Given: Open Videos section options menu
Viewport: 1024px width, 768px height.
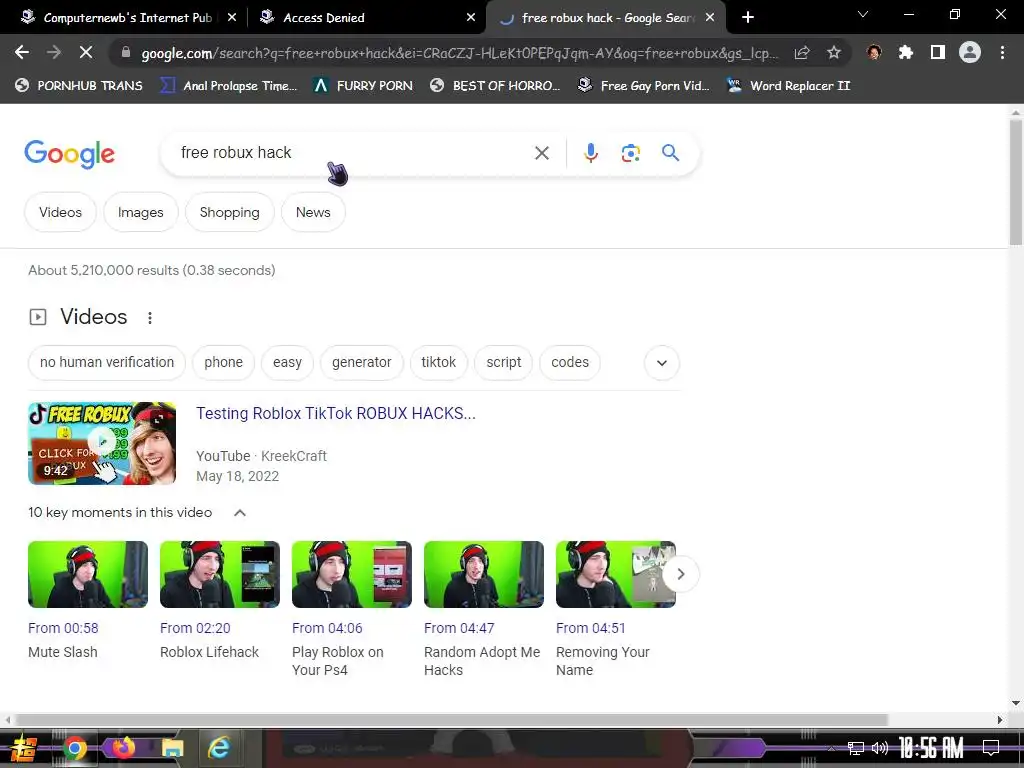Looking at the screenshot, I should point(150,317).
